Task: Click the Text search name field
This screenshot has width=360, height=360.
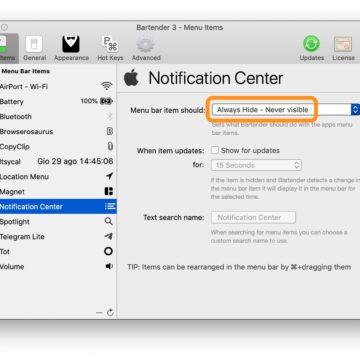Action: tap(253, 218)
